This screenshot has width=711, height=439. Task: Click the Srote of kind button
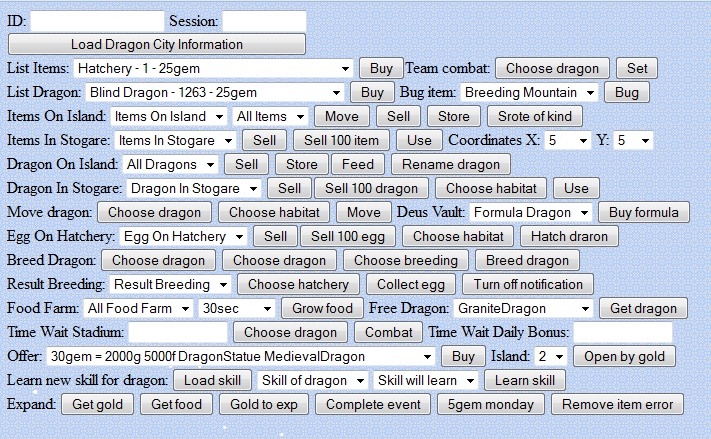click(x=535, y=117)
